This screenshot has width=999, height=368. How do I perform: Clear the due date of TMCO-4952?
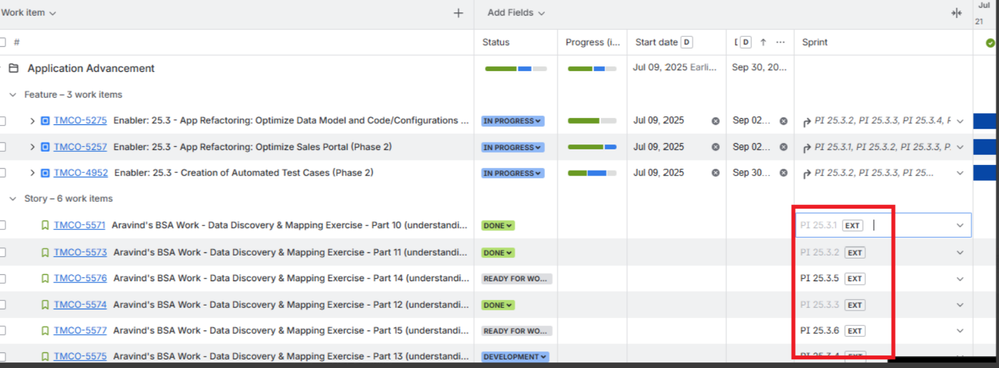coord(784,173)
